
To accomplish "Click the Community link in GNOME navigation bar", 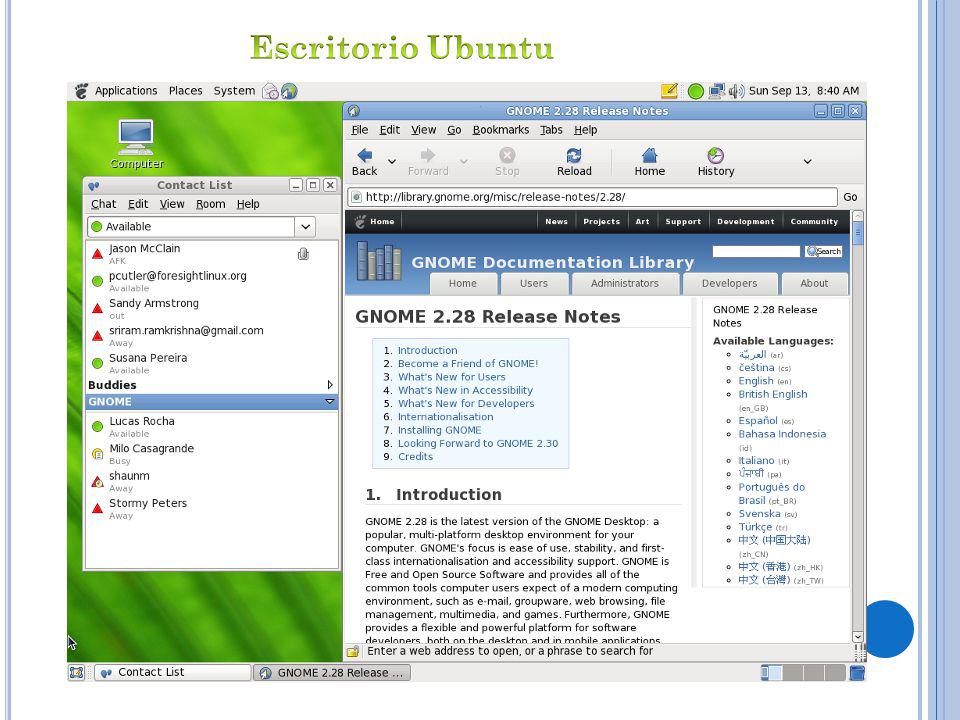I will (x=814, y=222).
